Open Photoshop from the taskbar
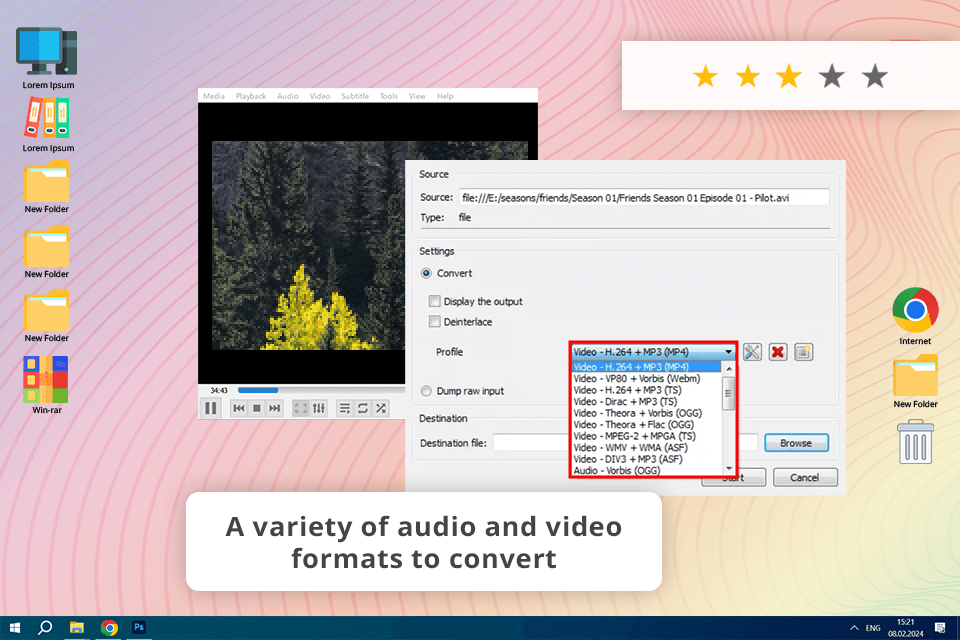This screenshot has width=960, height=640. [139, 627]
